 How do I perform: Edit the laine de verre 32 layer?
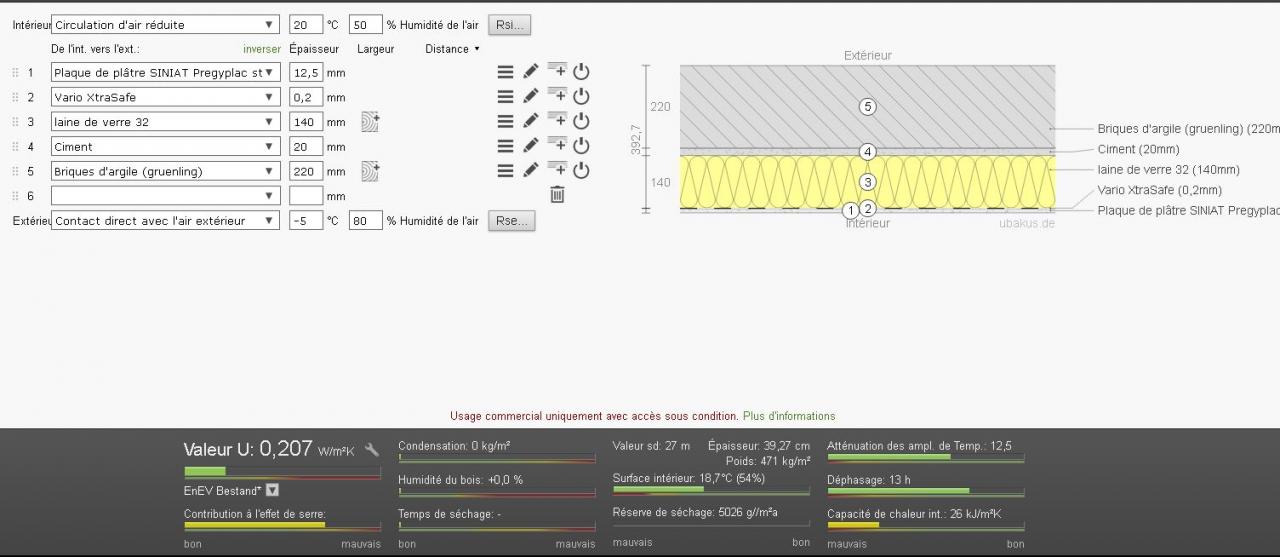531,120
